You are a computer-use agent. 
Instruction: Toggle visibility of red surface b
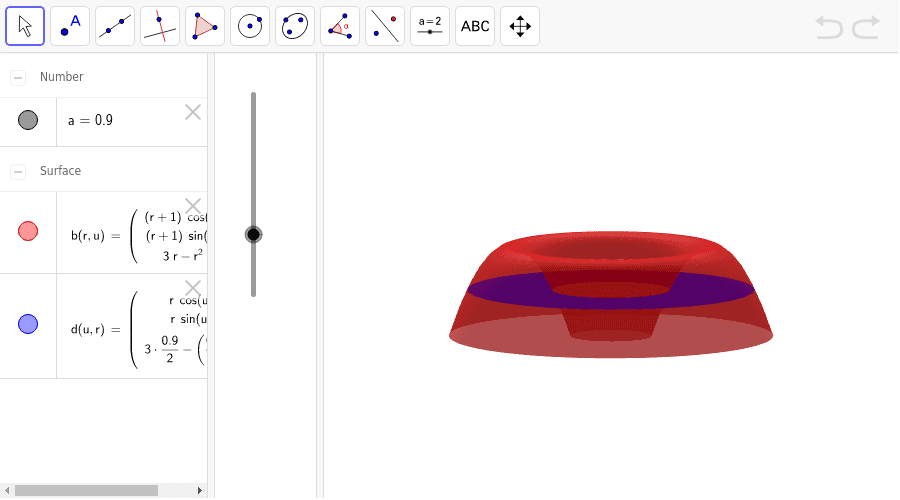[x=28, y=231]
